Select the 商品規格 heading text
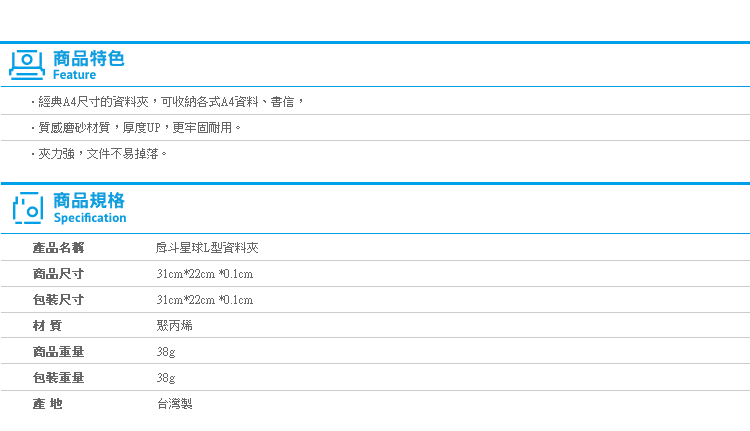This screenshot has width=750, height=431. coord(88,200)
